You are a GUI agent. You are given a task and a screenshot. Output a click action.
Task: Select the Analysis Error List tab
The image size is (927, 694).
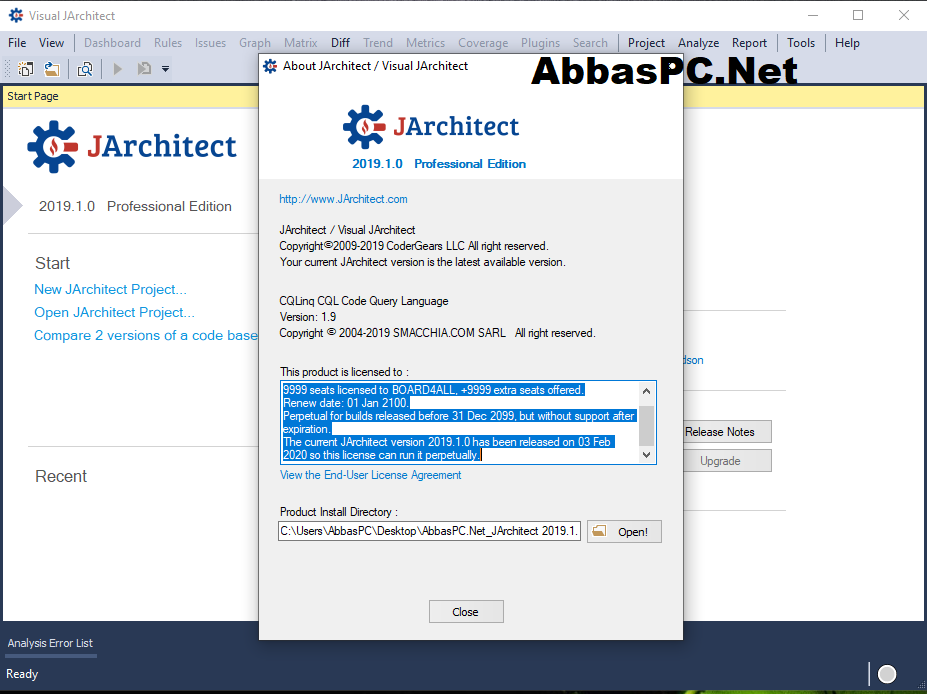(x=50, y=643)
